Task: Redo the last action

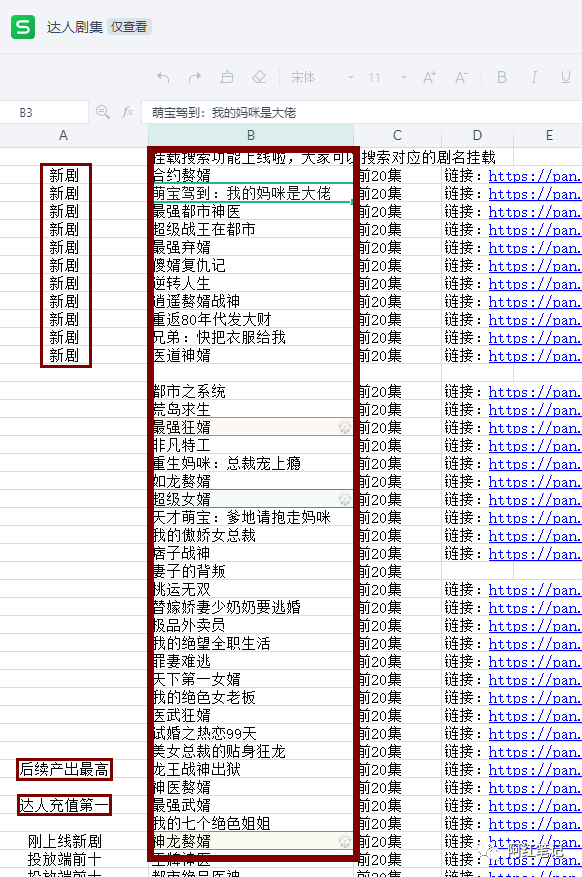Action: point(195,77)
